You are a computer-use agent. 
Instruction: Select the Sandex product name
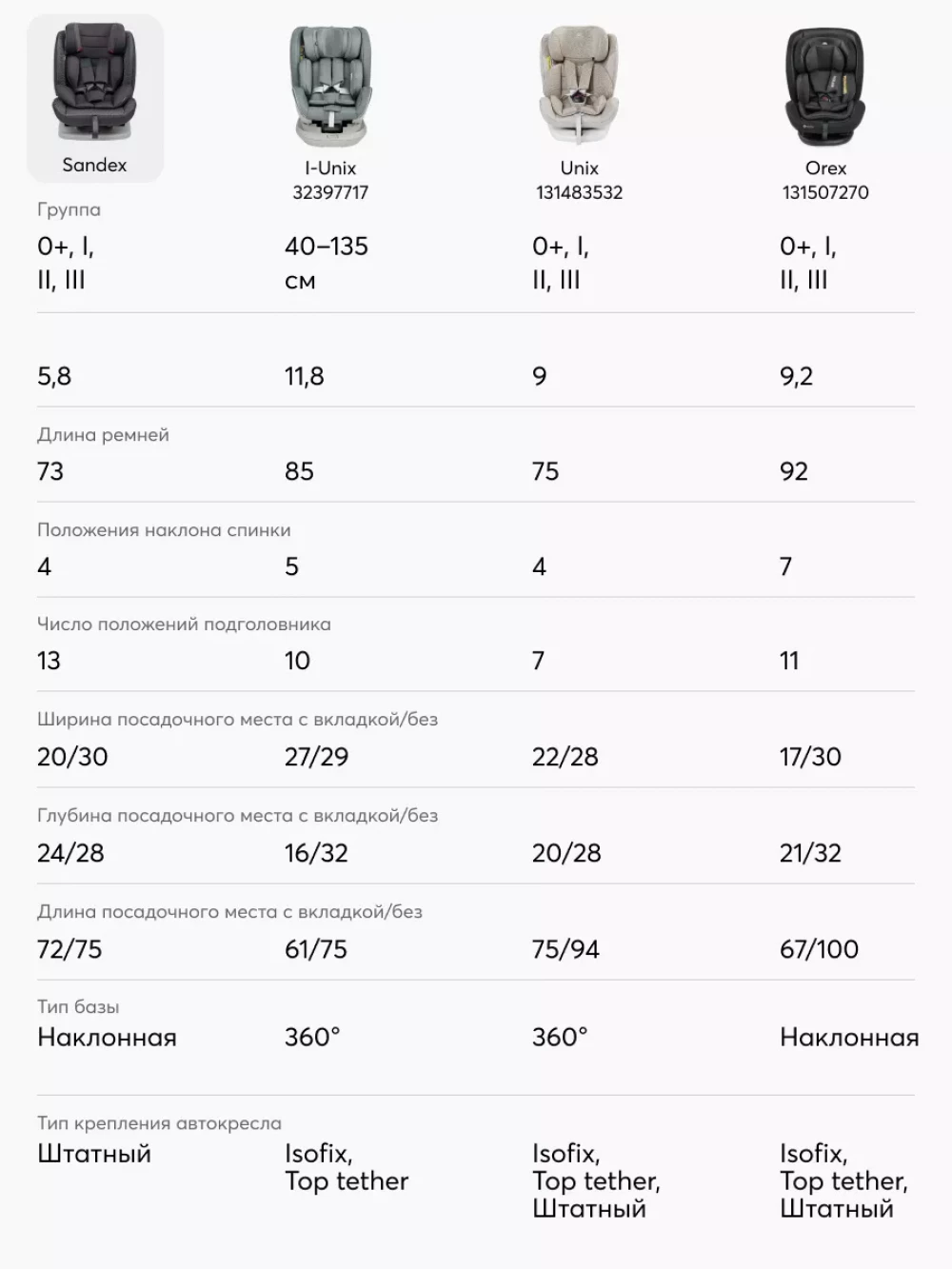pyautogui.click(x=94, y=165)
